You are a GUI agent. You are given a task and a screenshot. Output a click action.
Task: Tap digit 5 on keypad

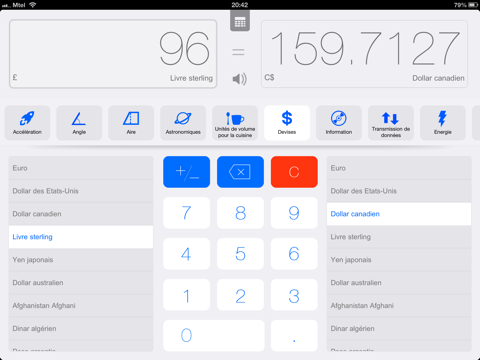240,254
